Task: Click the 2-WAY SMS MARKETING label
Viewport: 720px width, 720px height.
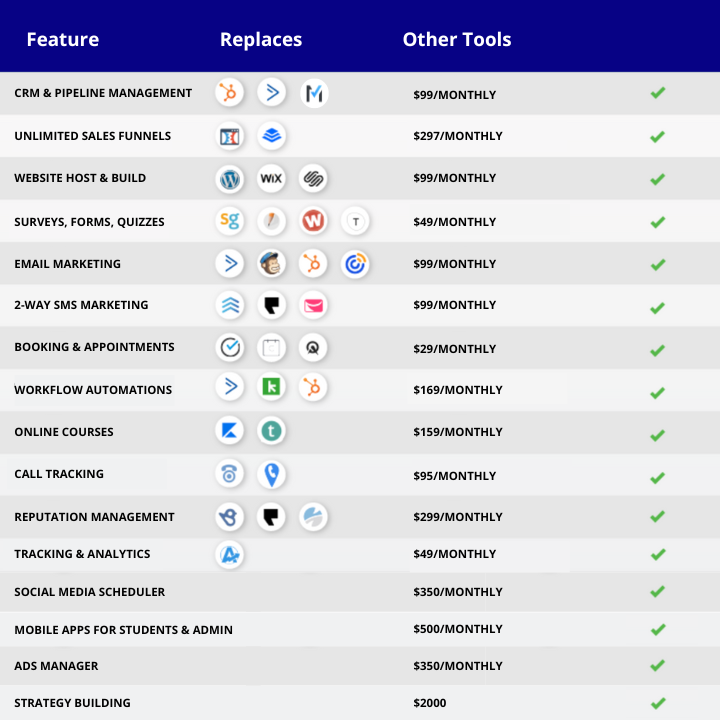Action: point(81,305)
